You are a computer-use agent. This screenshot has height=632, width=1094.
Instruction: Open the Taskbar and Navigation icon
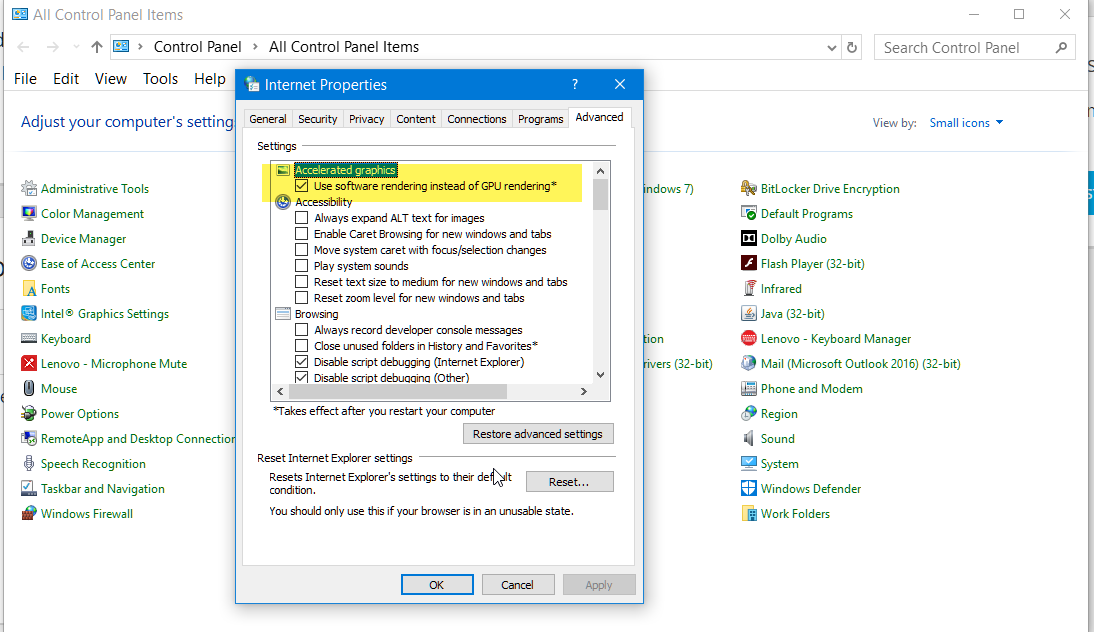pyautogui.click(x=29, y=488)
